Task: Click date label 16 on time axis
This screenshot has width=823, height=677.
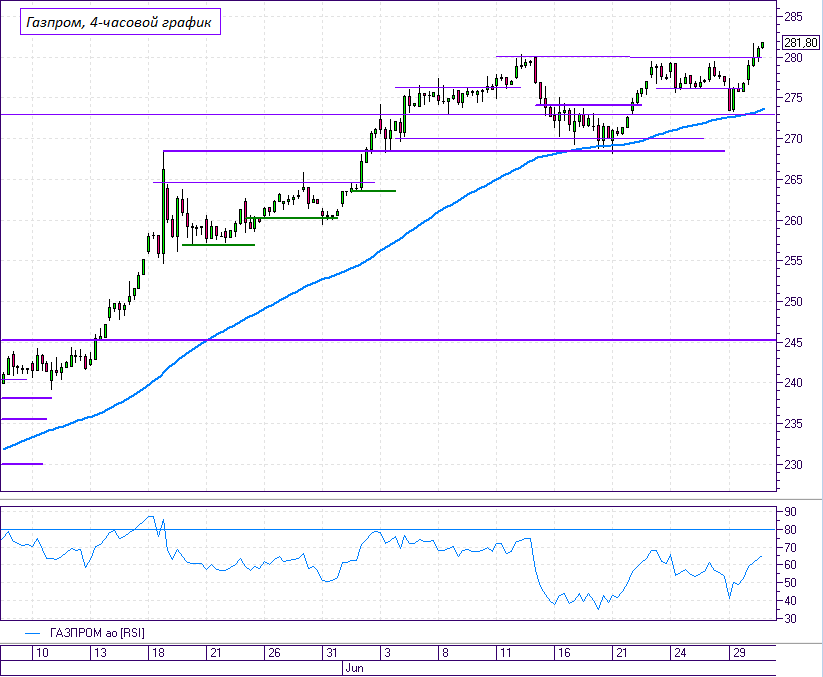Action: click(x=564, y=653)
